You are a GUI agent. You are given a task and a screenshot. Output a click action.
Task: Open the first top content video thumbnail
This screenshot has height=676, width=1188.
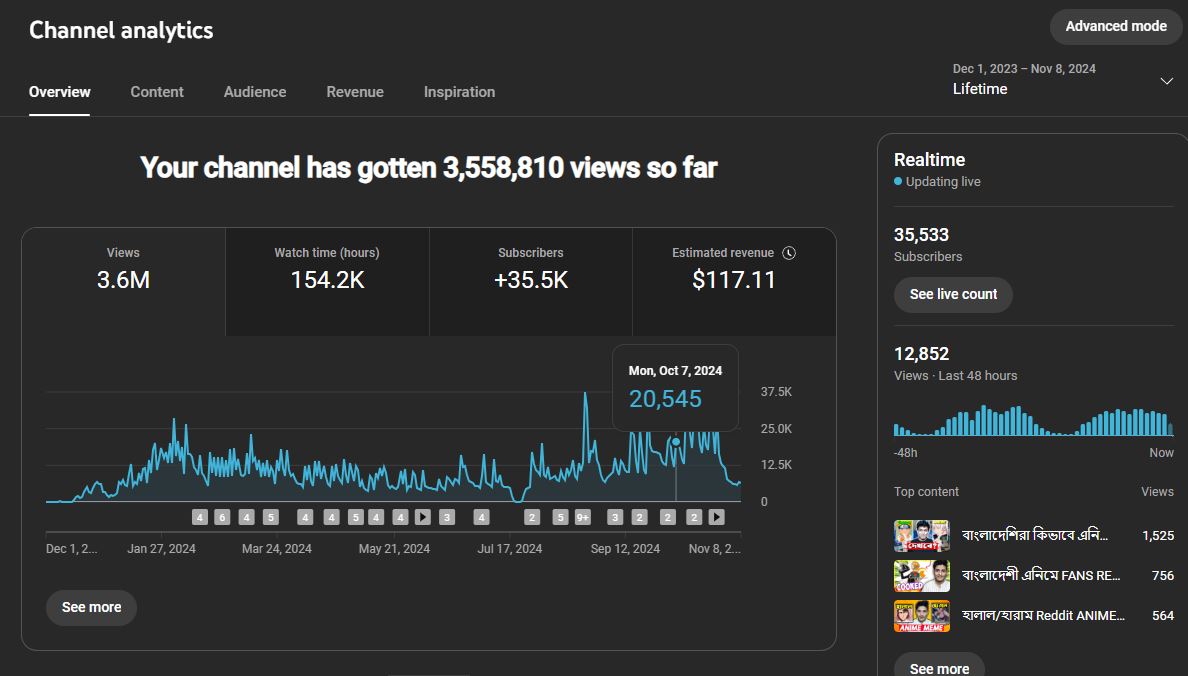921,536
